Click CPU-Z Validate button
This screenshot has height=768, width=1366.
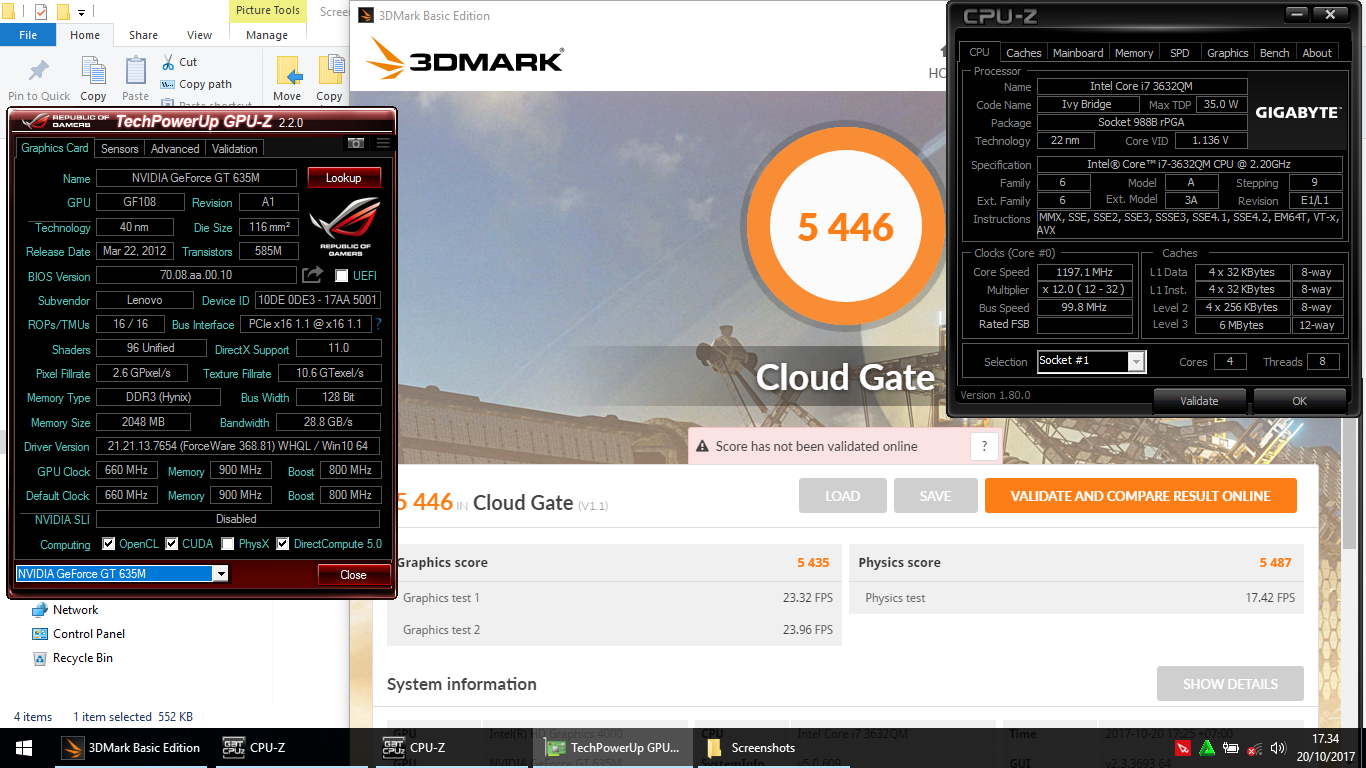point(1199,401)
